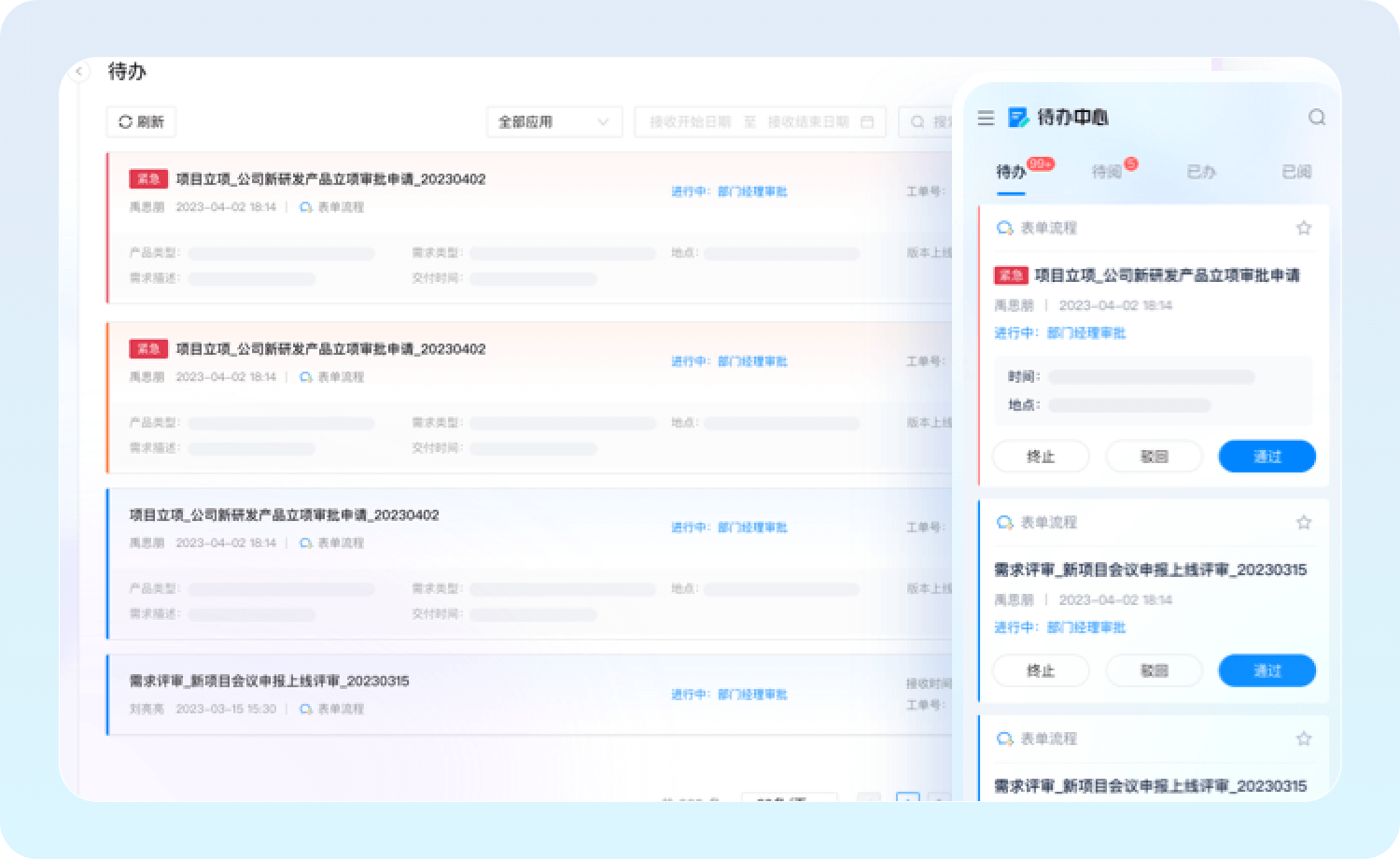Click the hamburger menu icon in mobile panel
The image size is (1400, 859).
(x=986, y=118)
